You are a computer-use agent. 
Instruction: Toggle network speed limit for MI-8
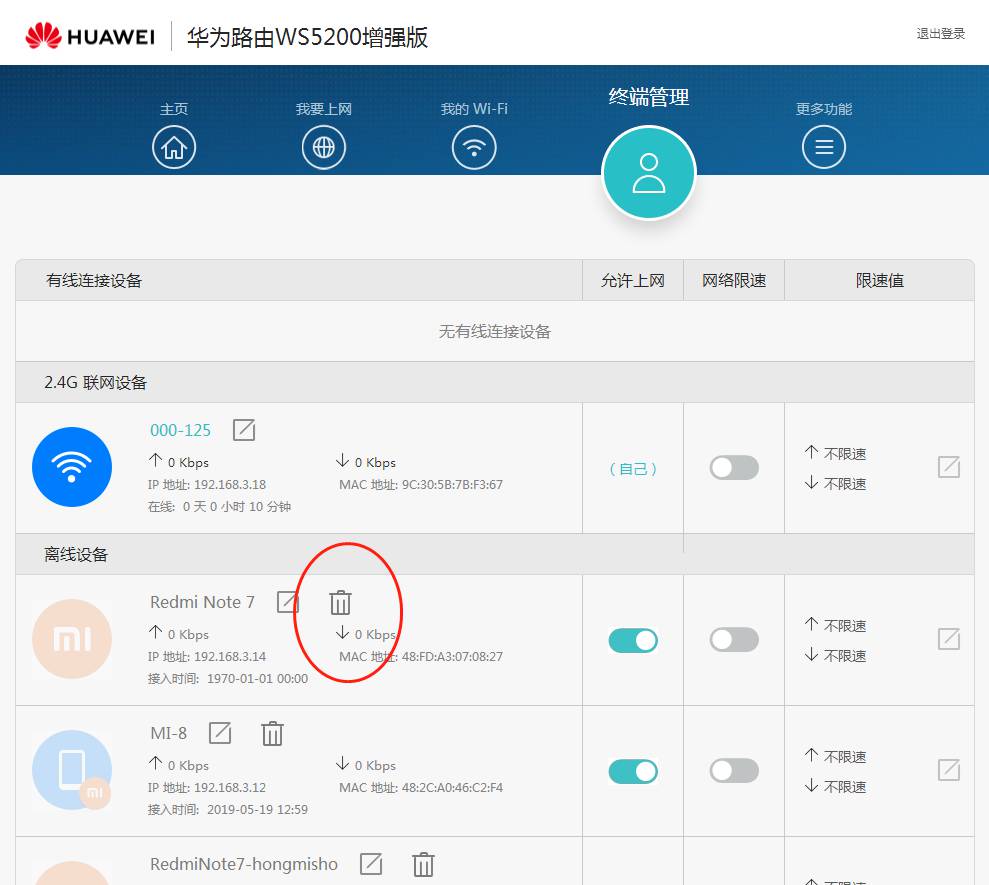coord(734,771)
